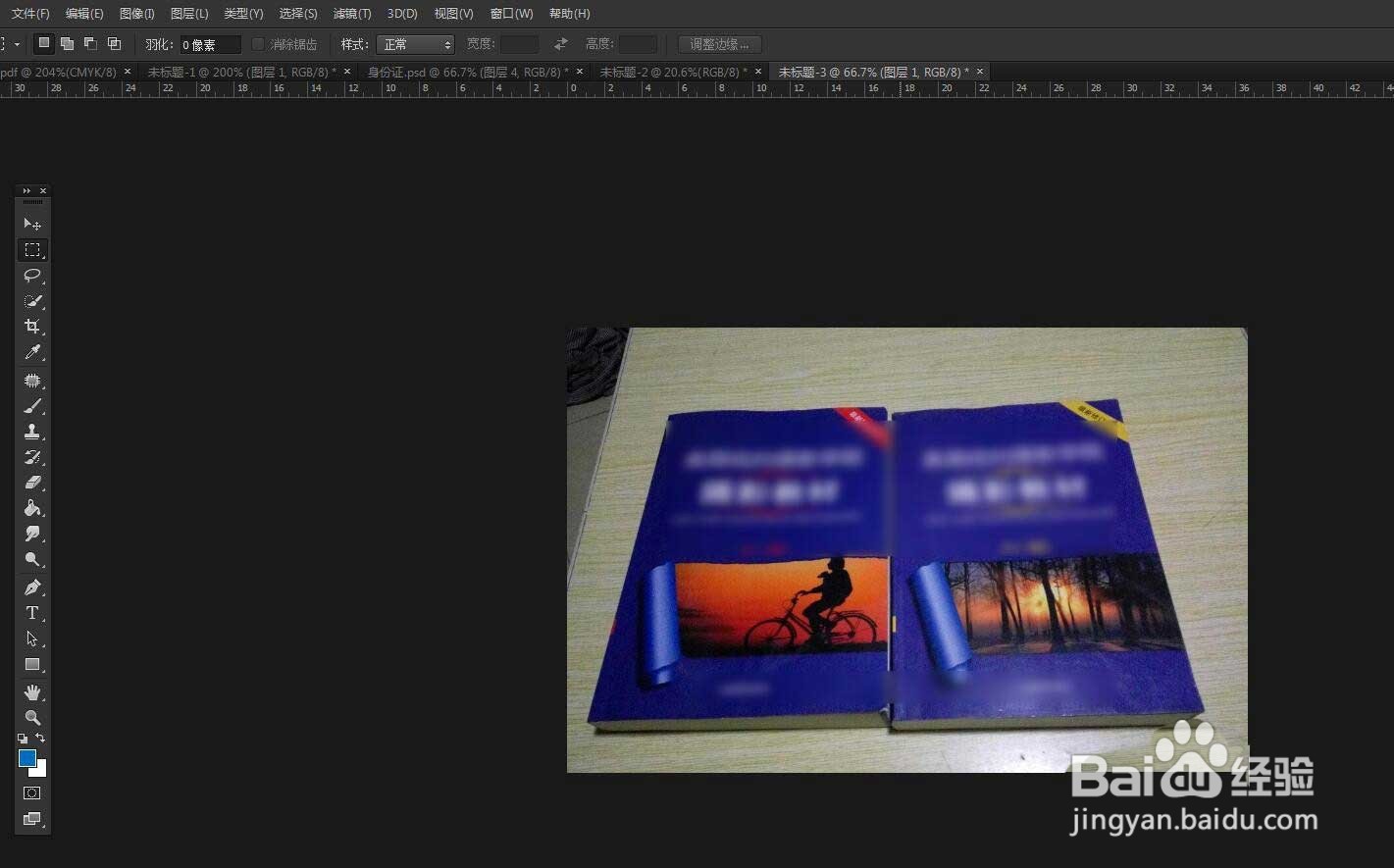Select the Lasso tool
The height and width of the screenshot is (868, 1394).
tap(32, 276)
